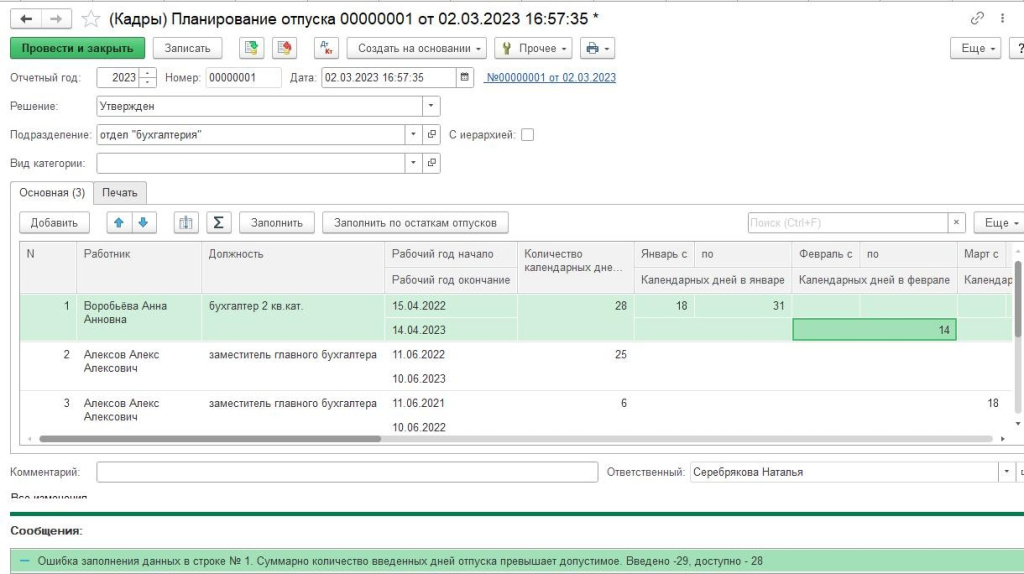
Task: Click the "Провести и закрыть" button
Action: pos(77,48)
